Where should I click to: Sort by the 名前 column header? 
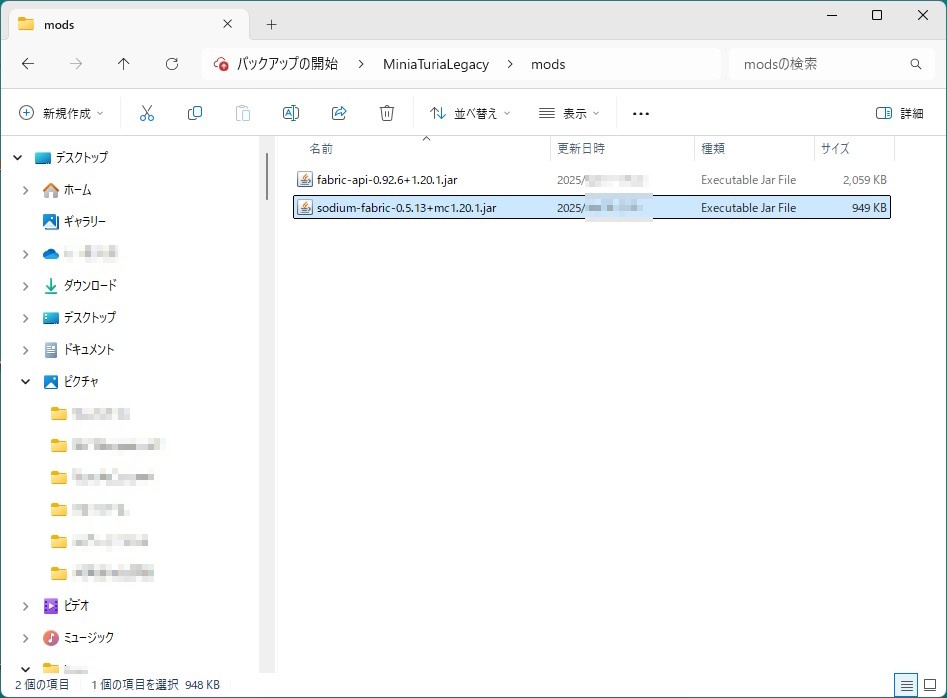321,149
